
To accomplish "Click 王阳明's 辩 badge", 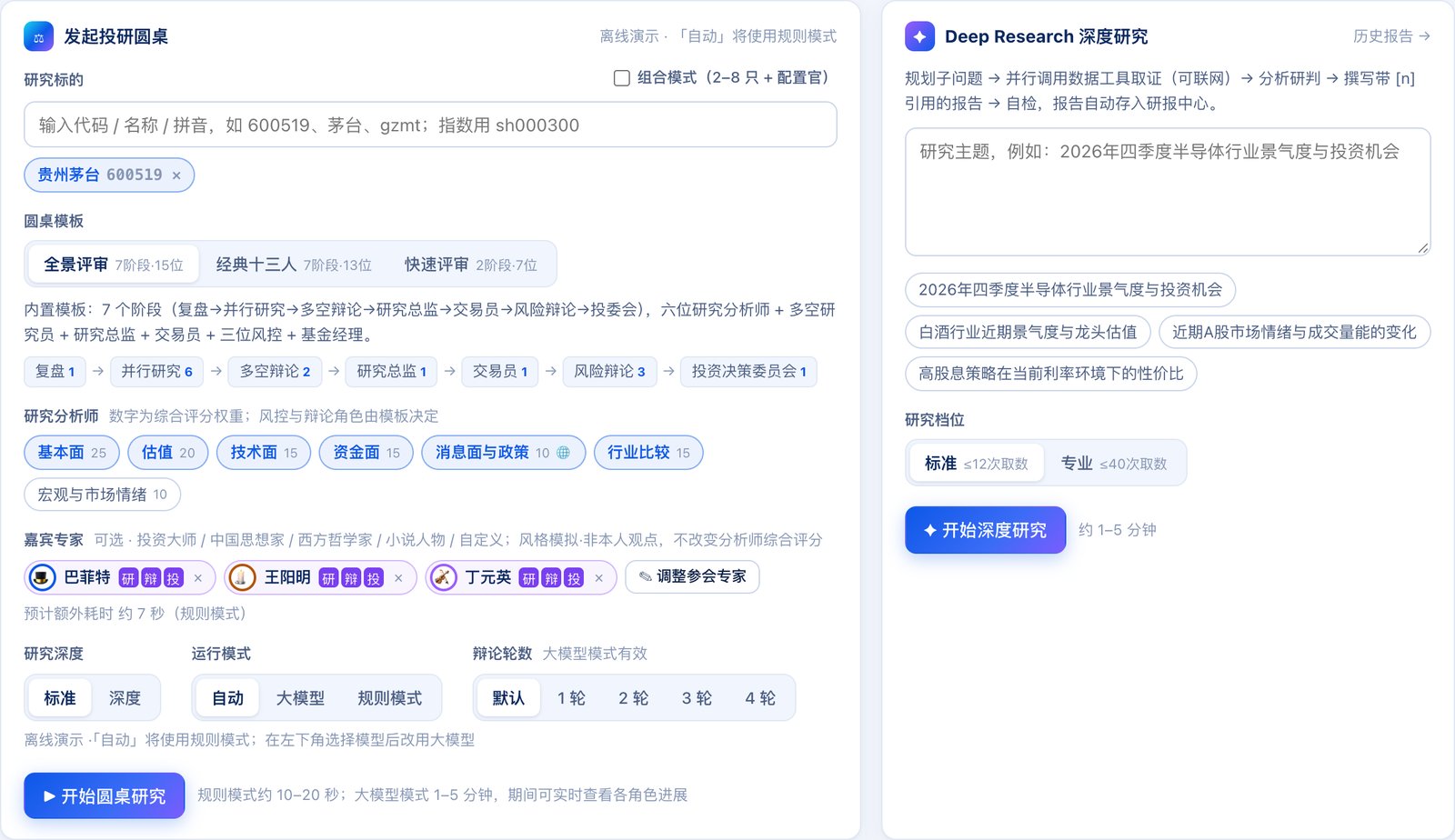I will pos(351,578).
